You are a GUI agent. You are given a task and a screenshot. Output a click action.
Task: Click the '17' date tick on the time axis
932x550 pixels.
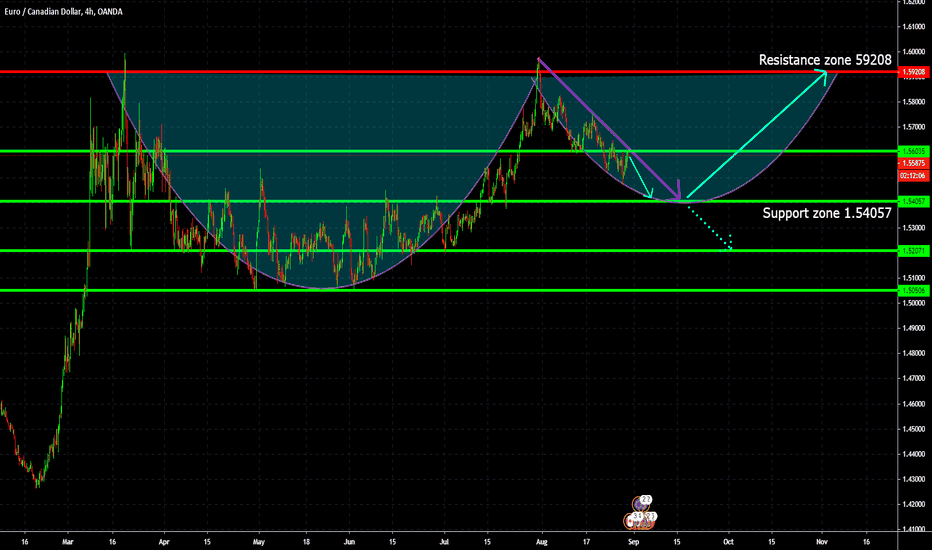[x=586, y=542]
